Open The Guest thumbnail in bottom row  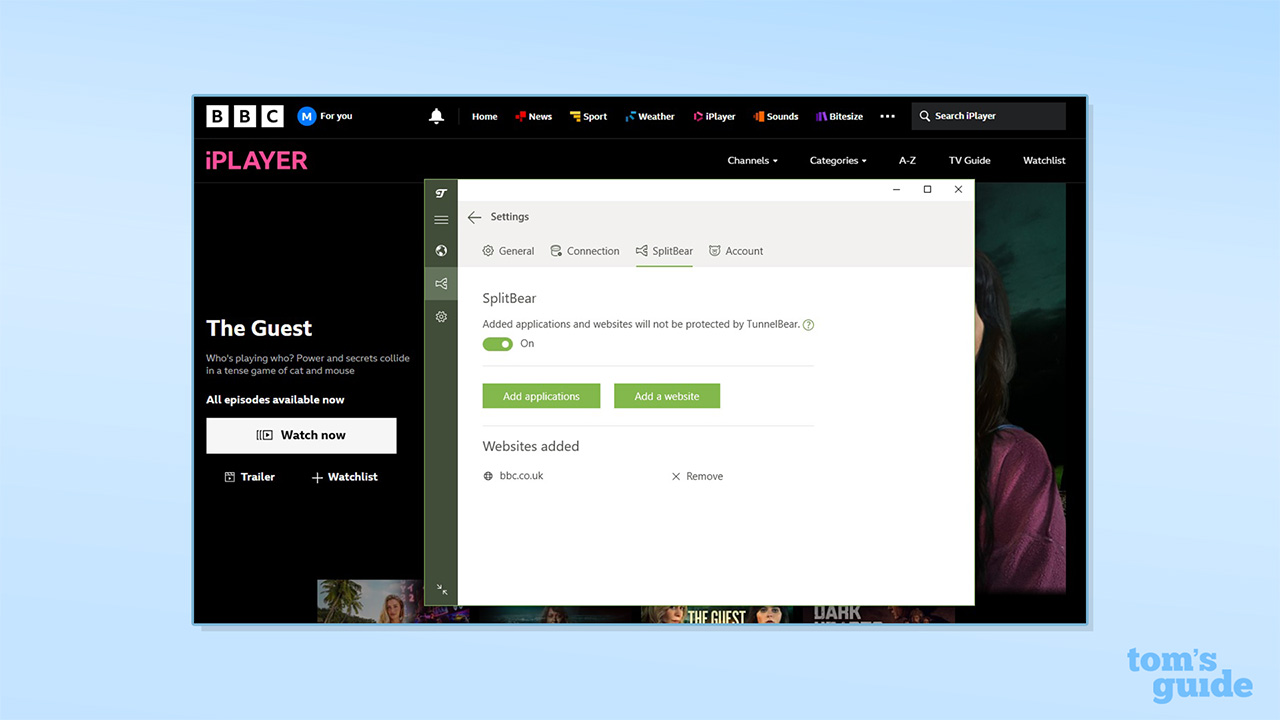[716, 613]
